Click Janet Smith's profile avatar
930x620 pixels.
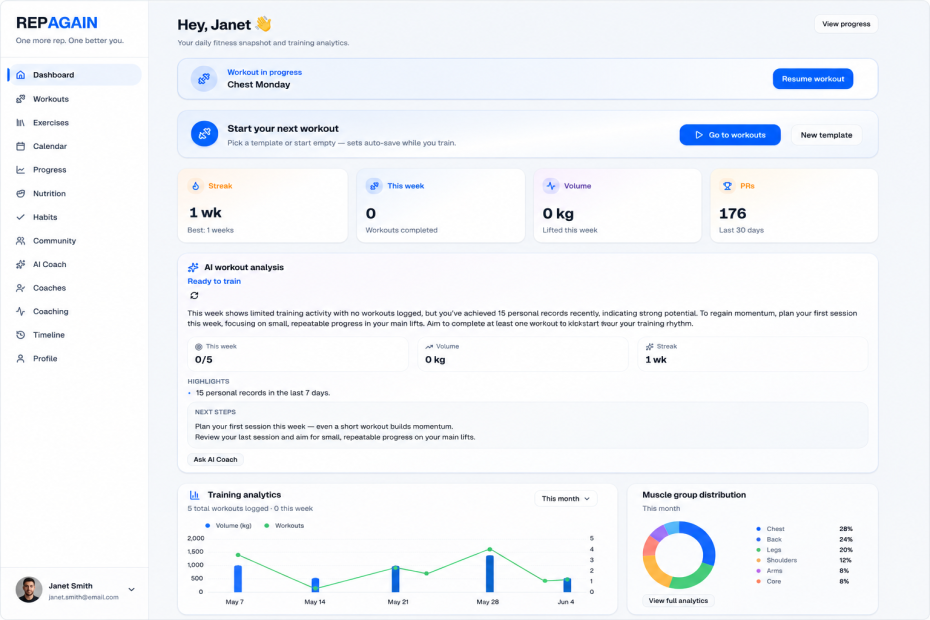28,589
